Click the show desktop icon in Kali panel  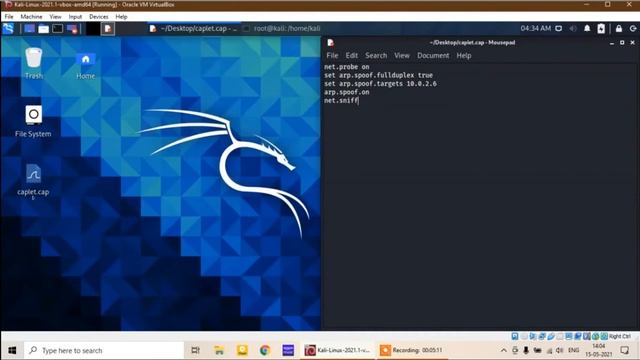pyautogui.click(x=29, y=29)
